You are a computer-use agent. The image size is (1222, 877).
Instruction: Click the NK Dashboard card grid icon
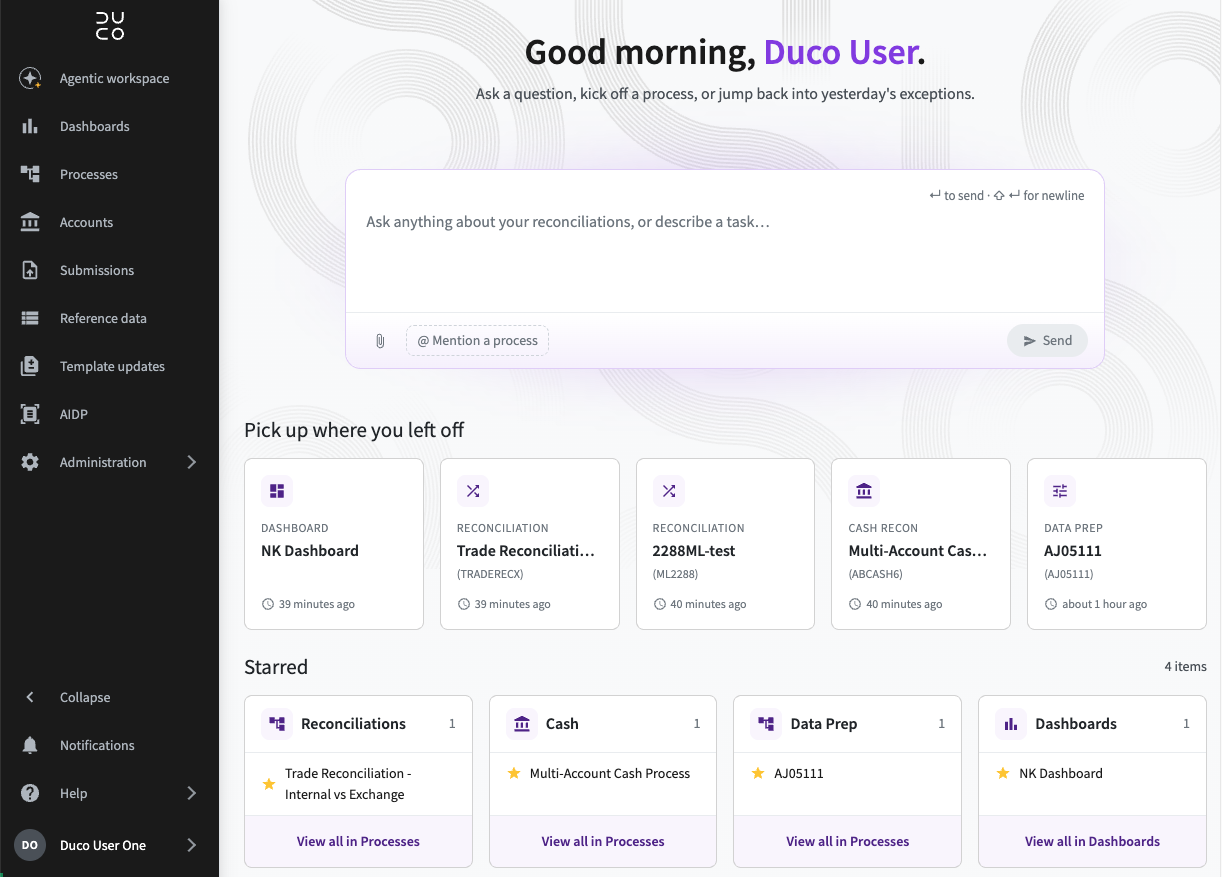pyautogui.click(x=277, y=491)
